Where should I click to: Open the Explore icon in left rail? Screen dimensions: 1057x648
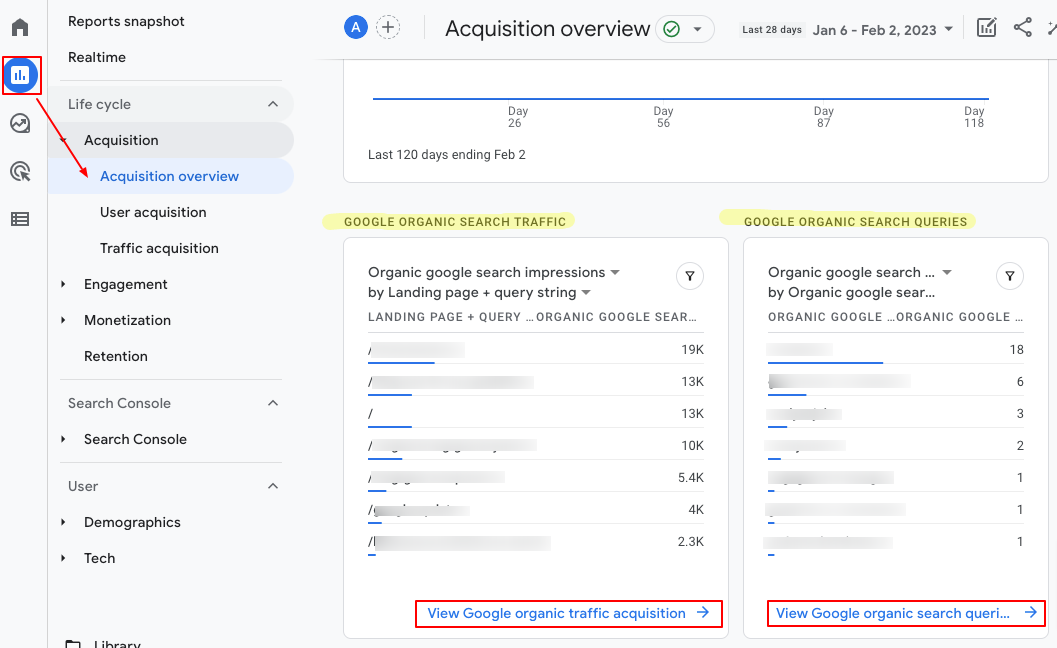[x=20, y=123]
